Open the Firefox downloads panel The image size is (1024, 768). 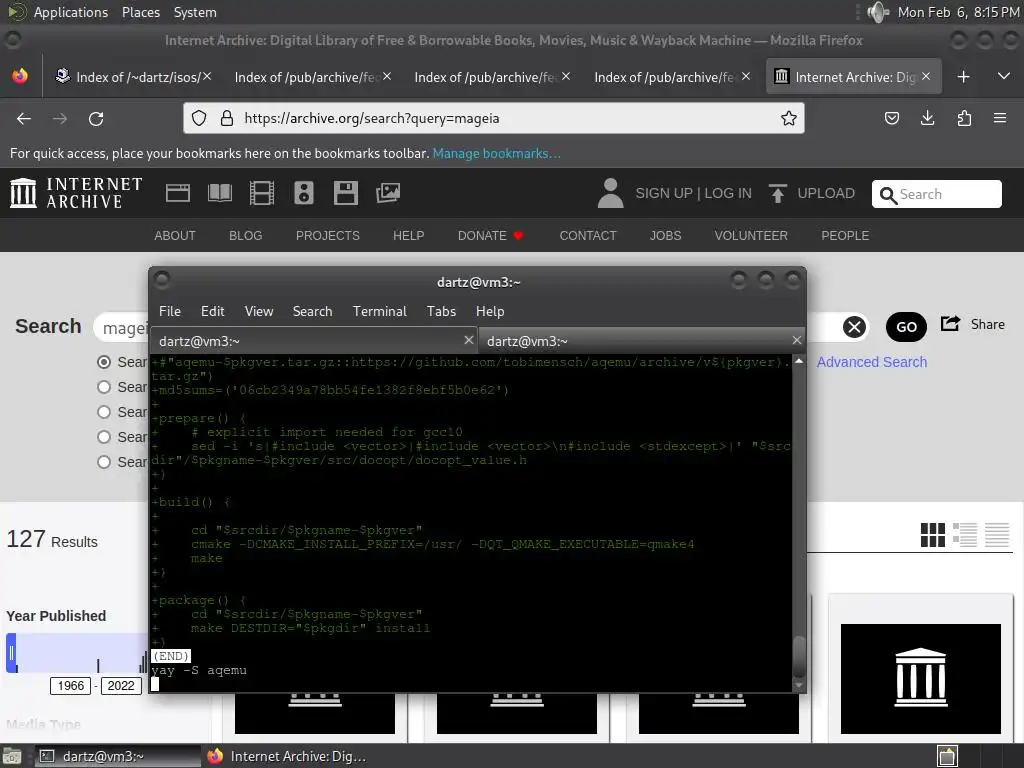[x=927, y=118]
